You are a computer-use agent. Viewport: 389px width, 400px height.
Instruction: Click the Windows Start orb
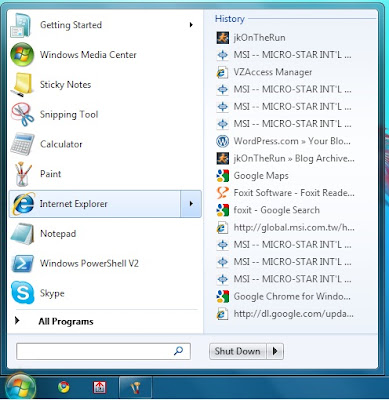pyautogui.click(x=20, y=387)
